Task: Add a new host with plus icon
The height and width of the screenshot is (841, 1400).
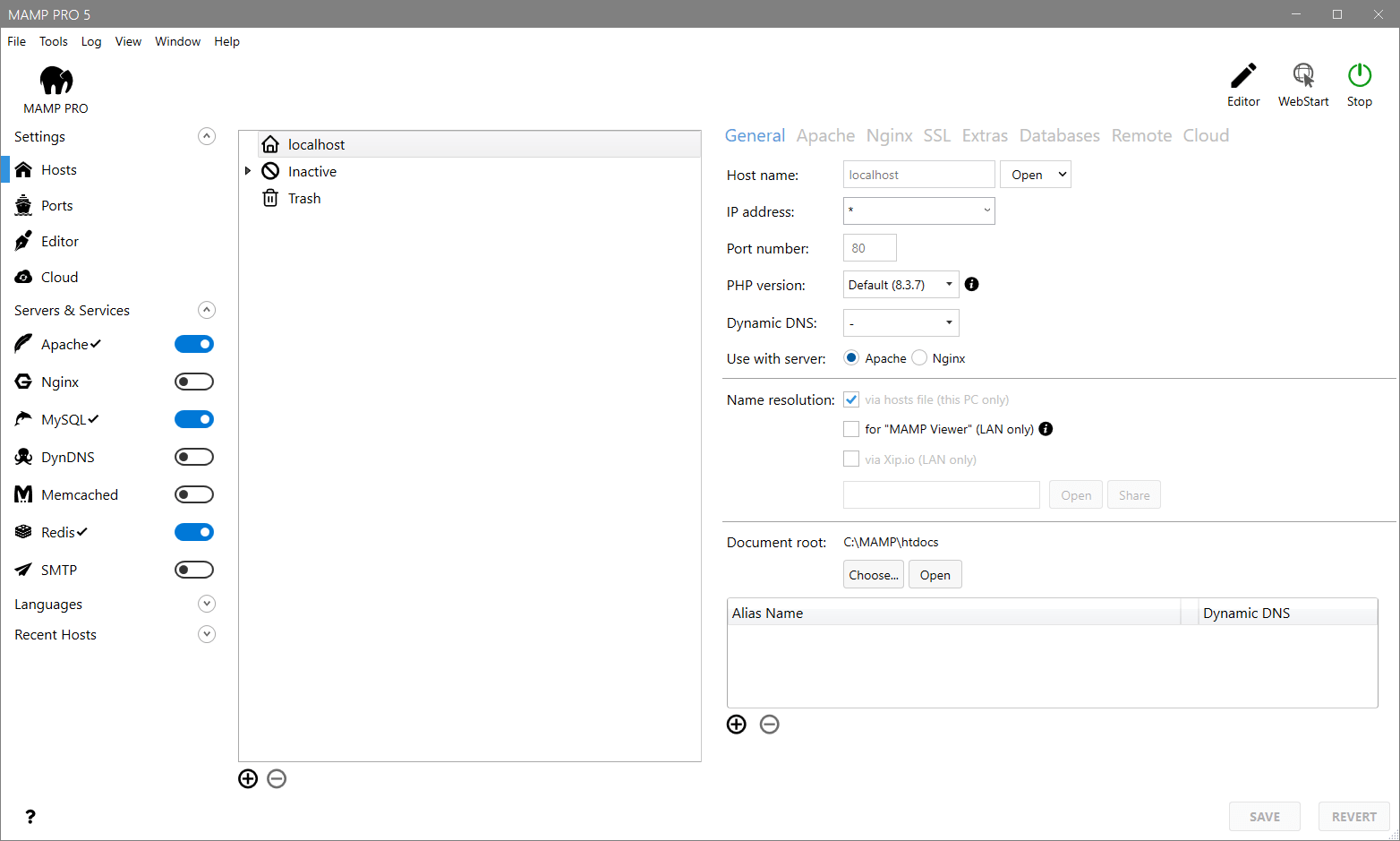Action: [248, 779]
